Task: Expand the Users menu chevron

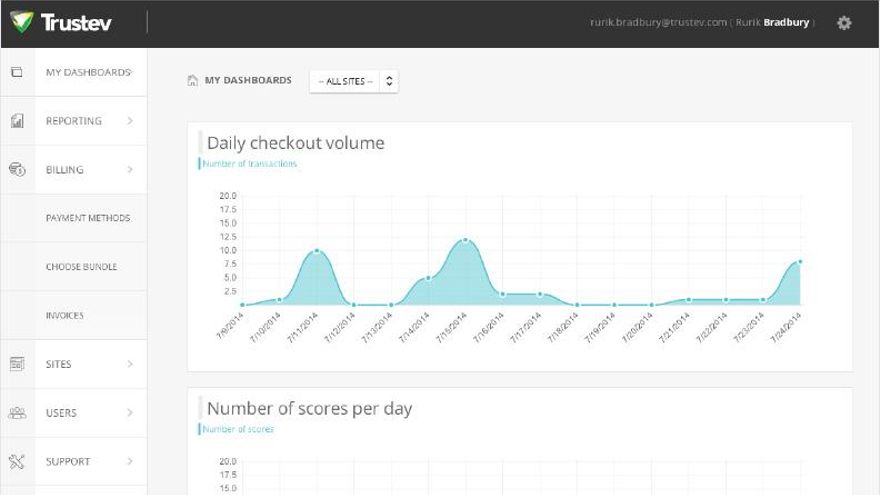Action: point(130,413)
